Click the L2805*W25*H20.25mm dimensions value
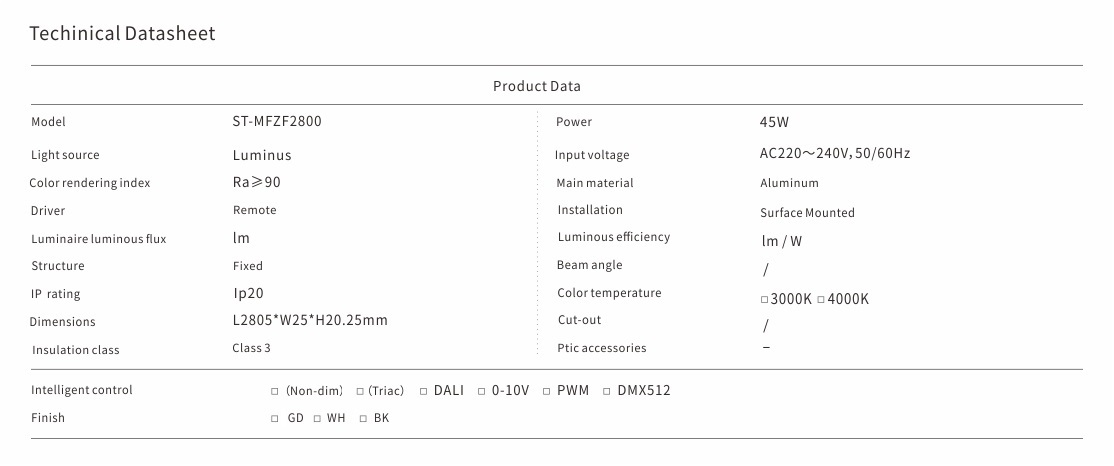 [309, 321]
